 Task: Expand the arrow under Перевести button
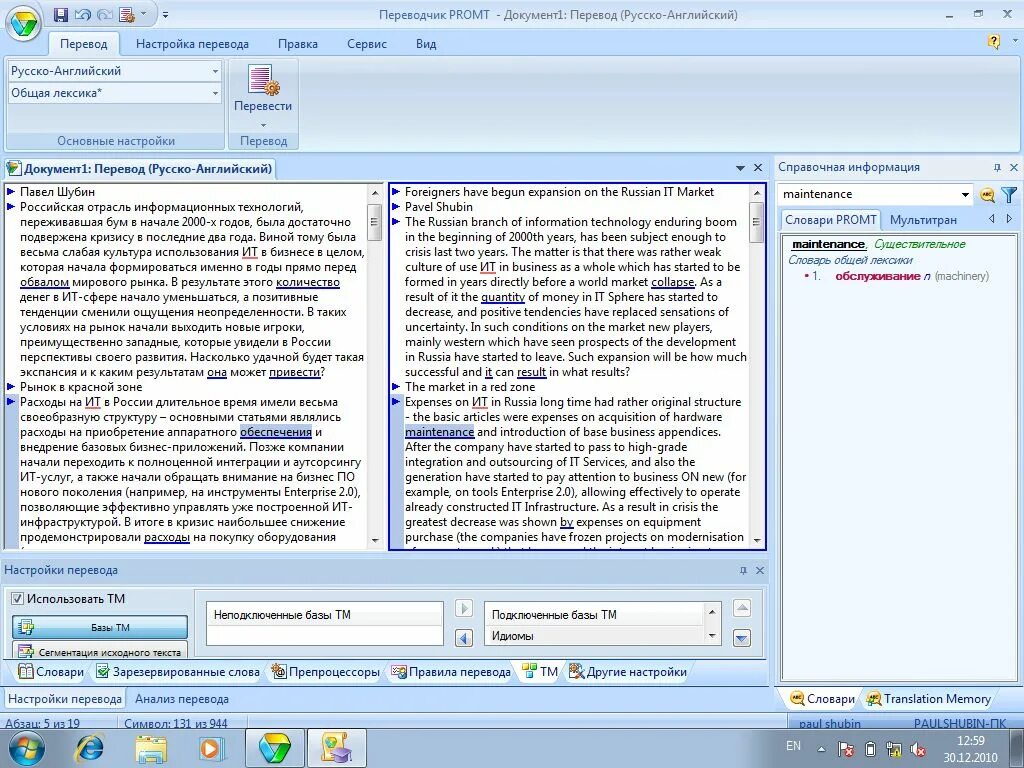(263, 125)
